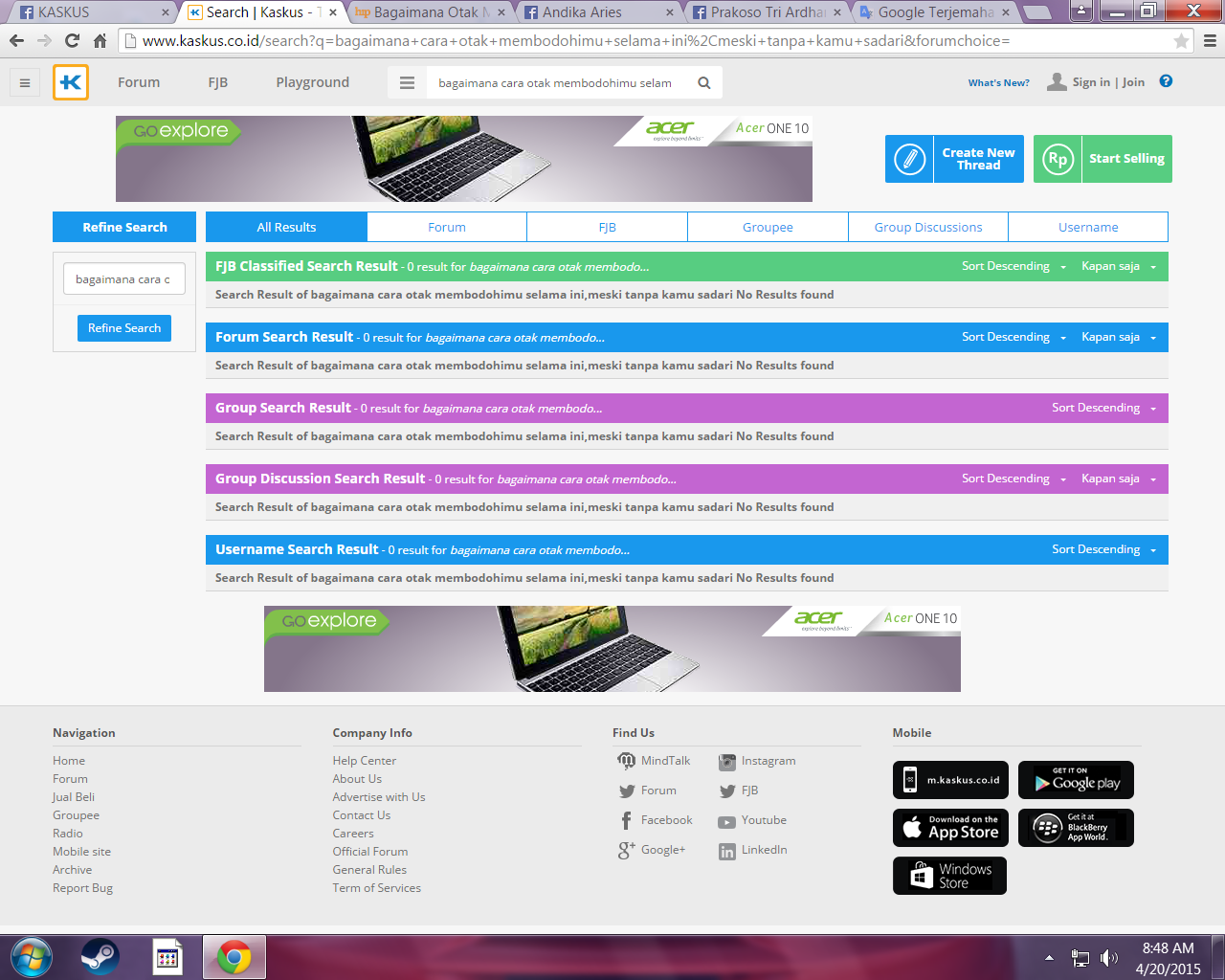
Task: Open the App Store download badge
Action: click(x=950, y=828)
